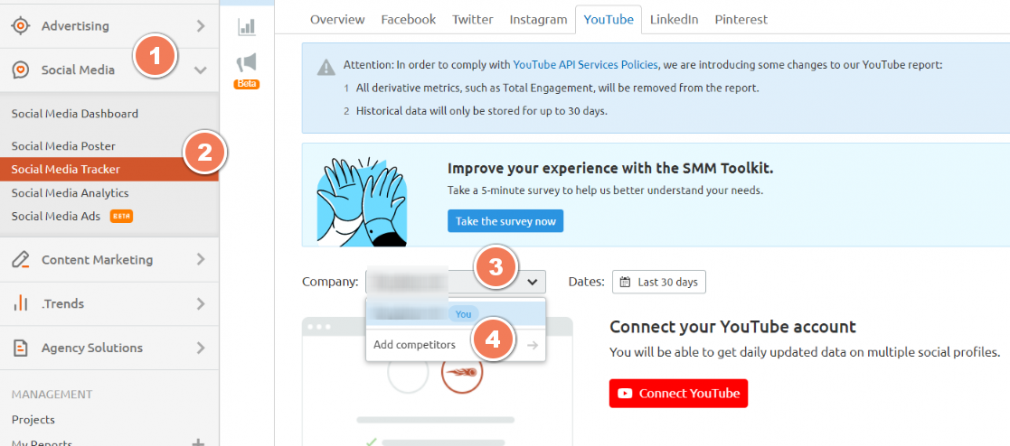Image resolution: width=1010 pixels, height=446 pixels.
Task: Open Social Media Dashboard
Action: tap(75, 113)
